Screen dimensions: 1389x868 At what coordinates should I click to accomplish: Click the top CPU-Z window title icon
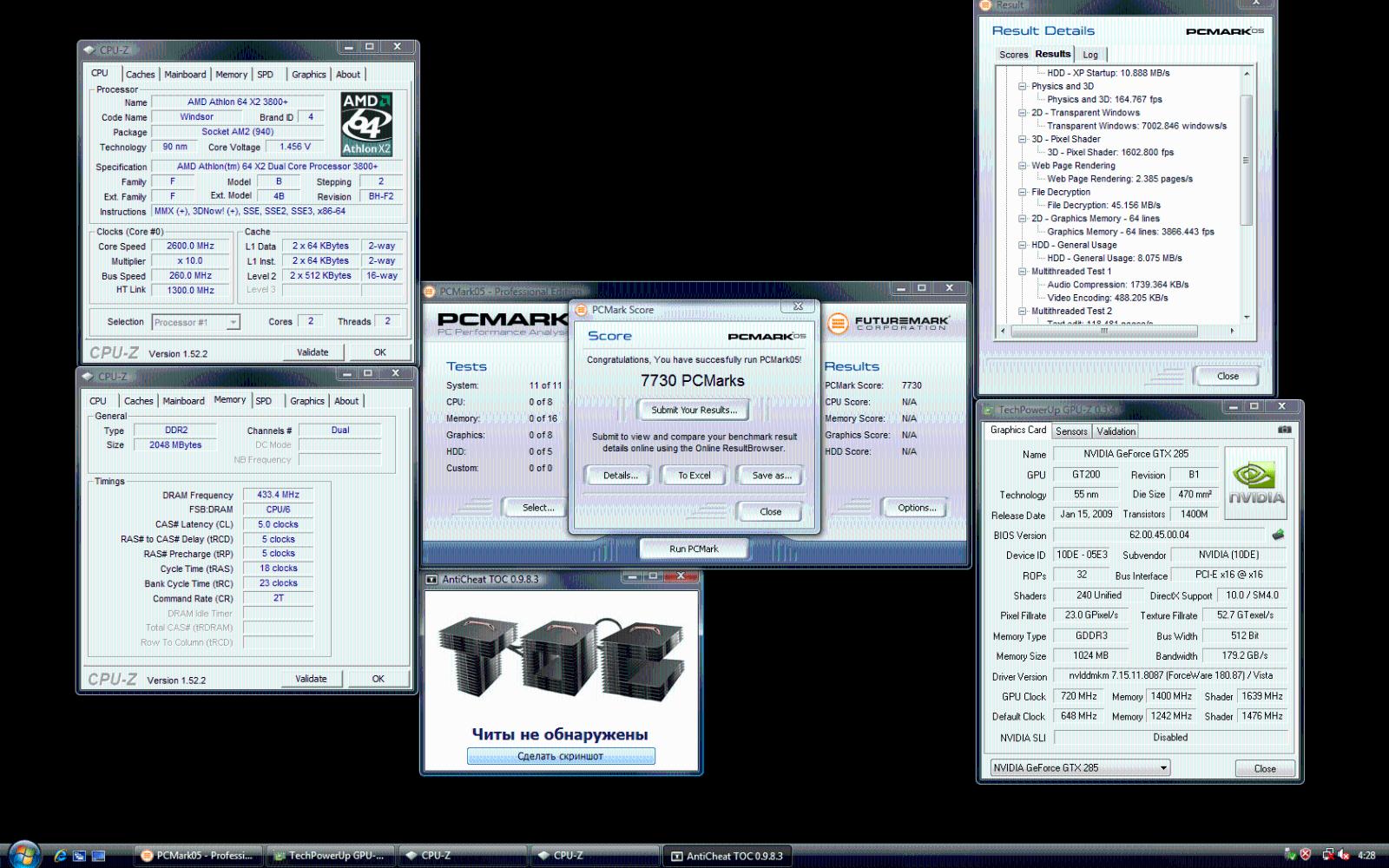click(89, 49)
